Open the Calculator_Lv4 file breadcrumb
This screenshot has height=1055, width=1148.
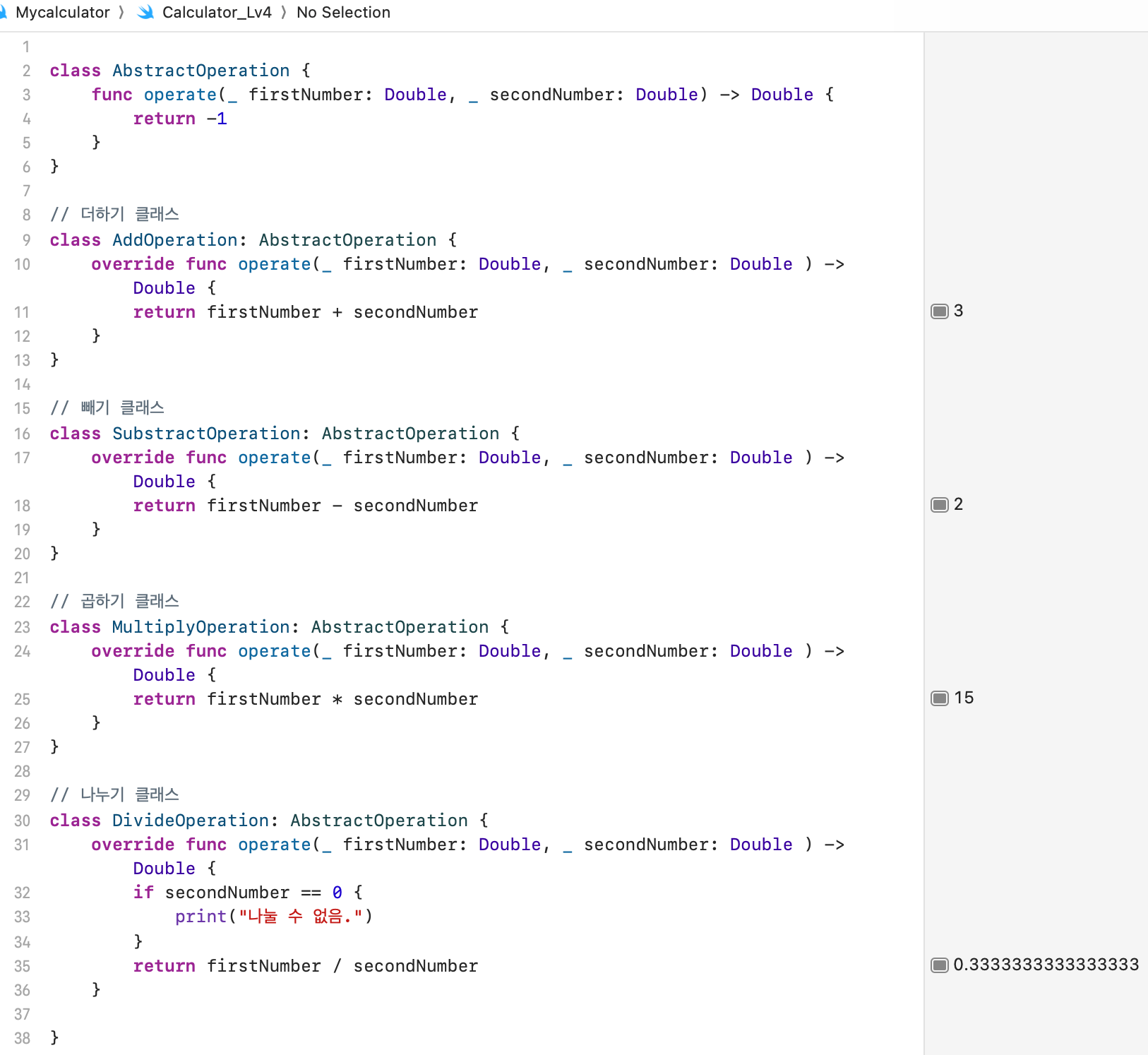pyautogui.click(x=217, y=13)
